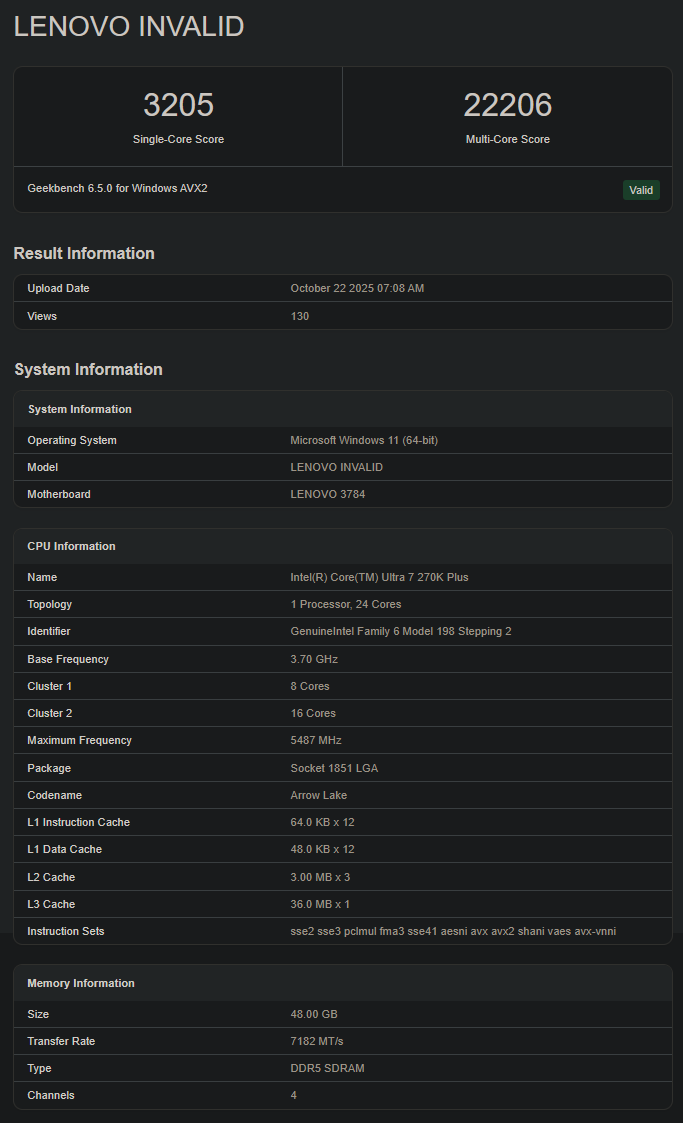Click the 7182 MT/s transfer rate value
The height and width of the screenshot is (1123, 683).
pyautogui.click(x=318, y=1041)
